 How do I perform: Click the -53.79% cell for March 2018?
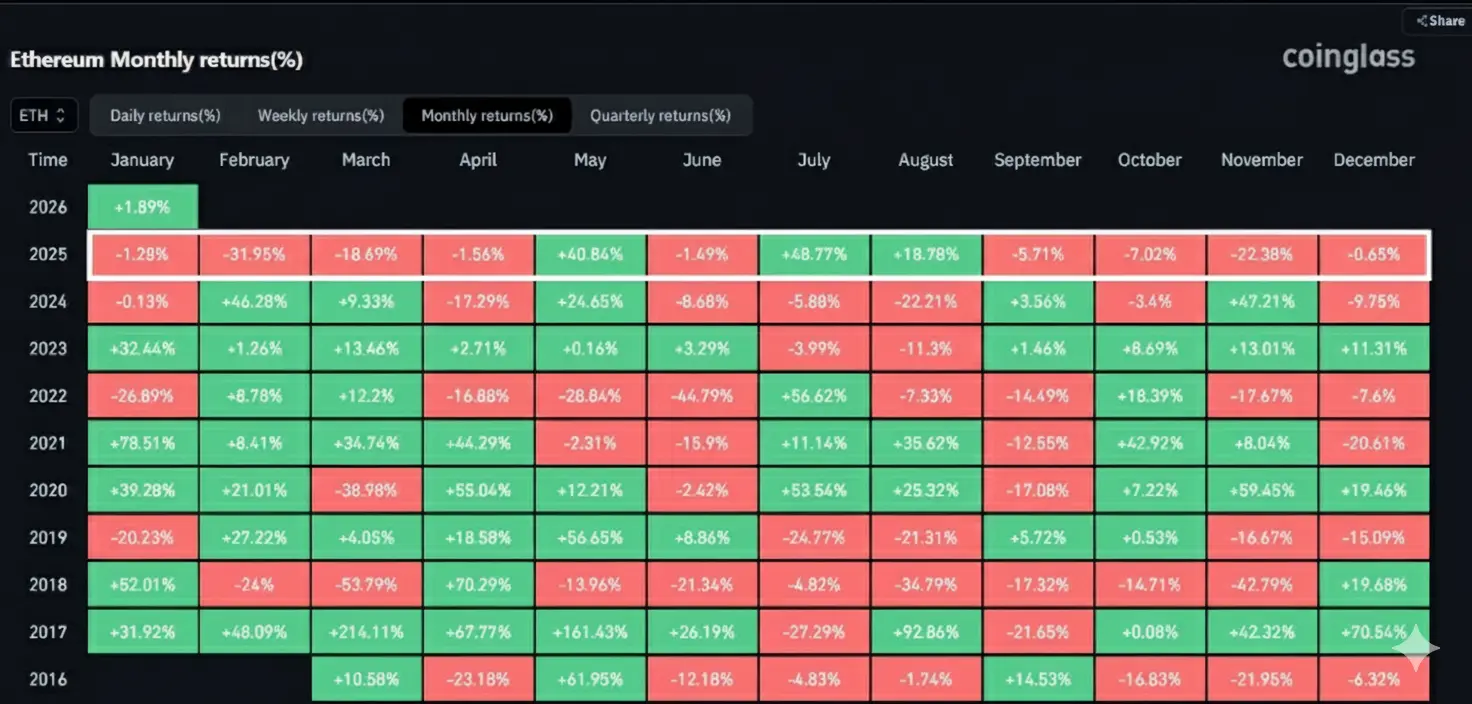click(366, 584)
